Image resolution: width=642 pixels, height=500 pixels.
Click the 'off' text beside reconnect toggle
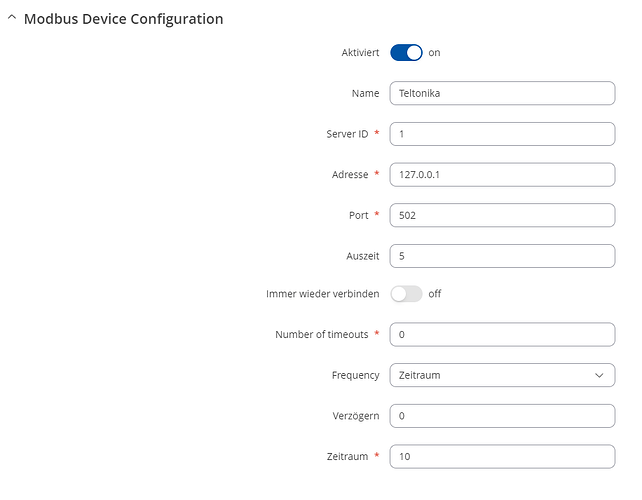434,294
